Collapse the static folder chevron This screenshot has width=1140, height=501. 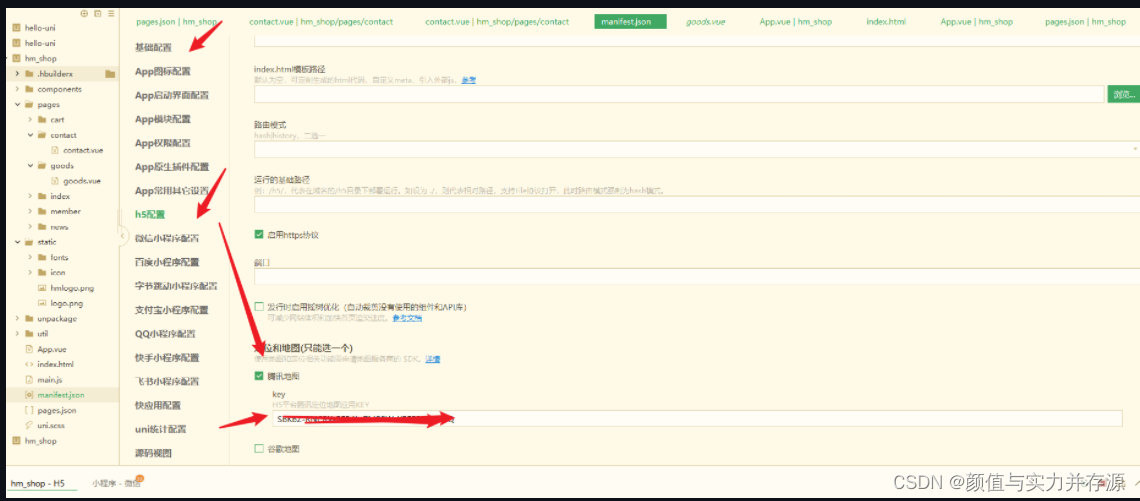[x=17, y=242]
